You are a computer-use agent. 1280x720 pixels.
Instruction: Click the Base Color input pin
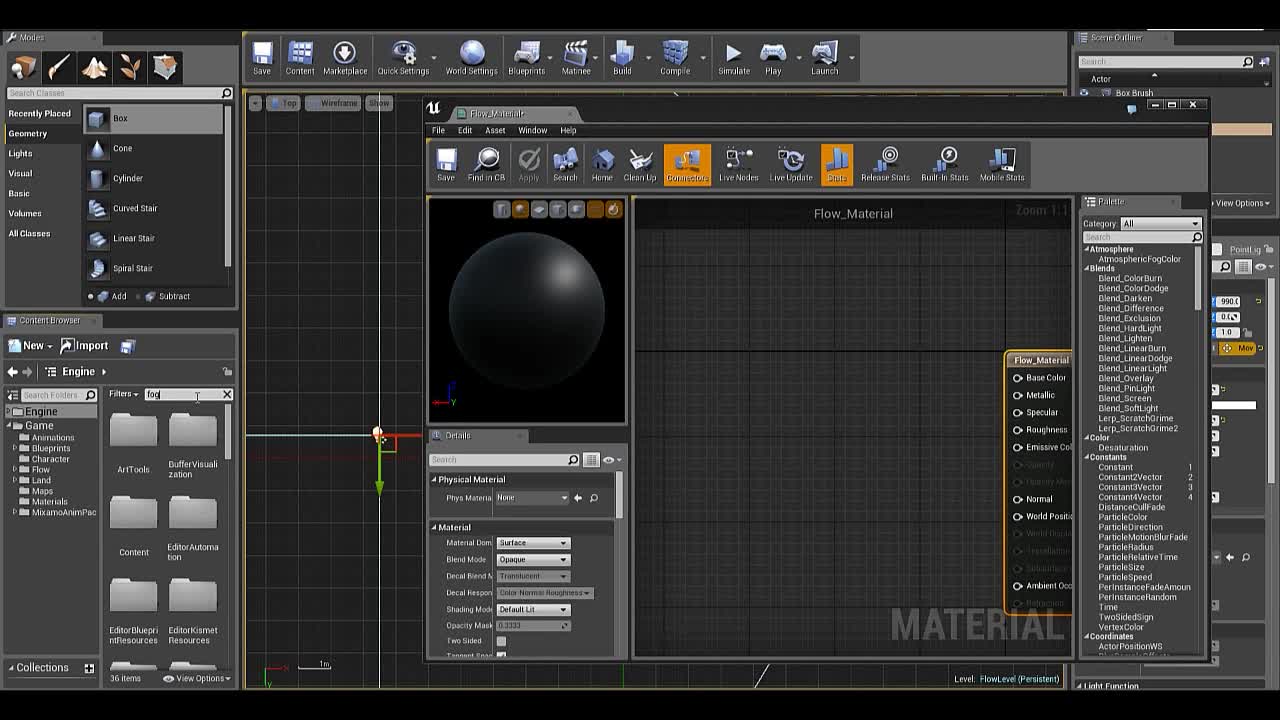1017,378
